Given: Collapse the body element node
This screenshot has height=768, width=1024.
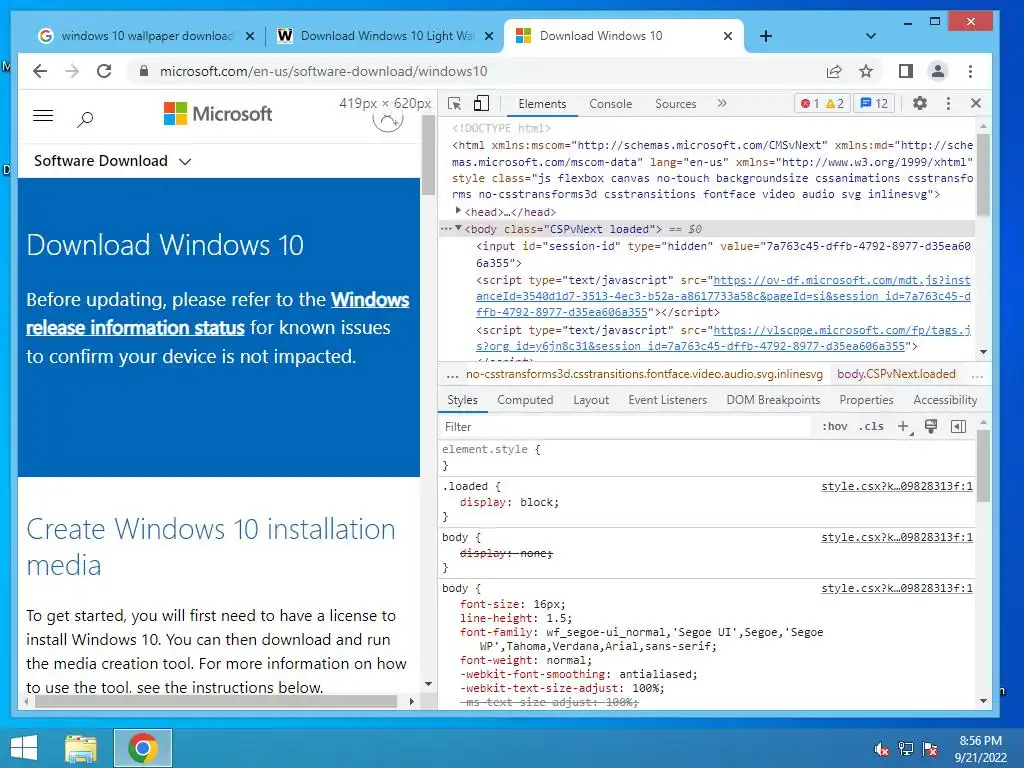Looking at the screenshot, I should click(x=458, y=229).
